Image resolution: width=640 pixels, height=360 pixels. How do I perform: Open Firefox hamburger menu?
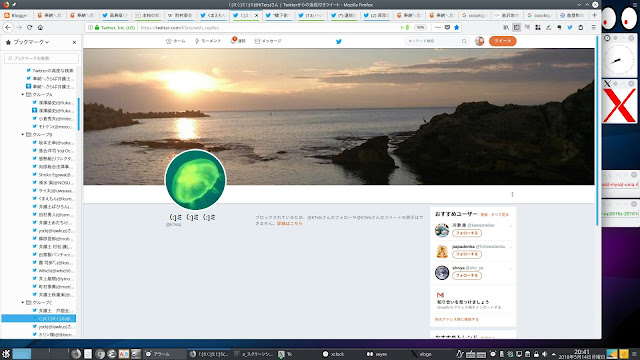[x=593, y=27]
